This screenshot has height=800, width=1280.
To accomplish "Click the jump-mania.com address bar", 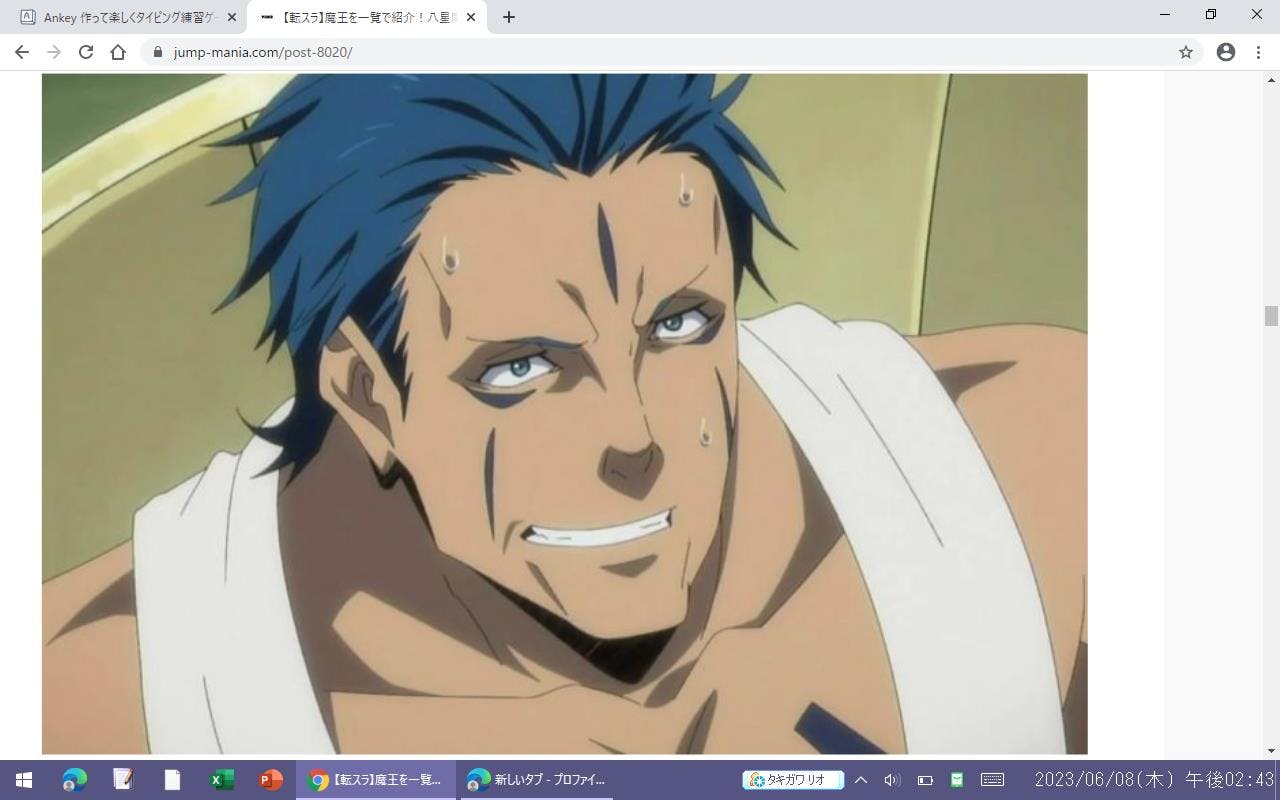I will tap(600, 52).
